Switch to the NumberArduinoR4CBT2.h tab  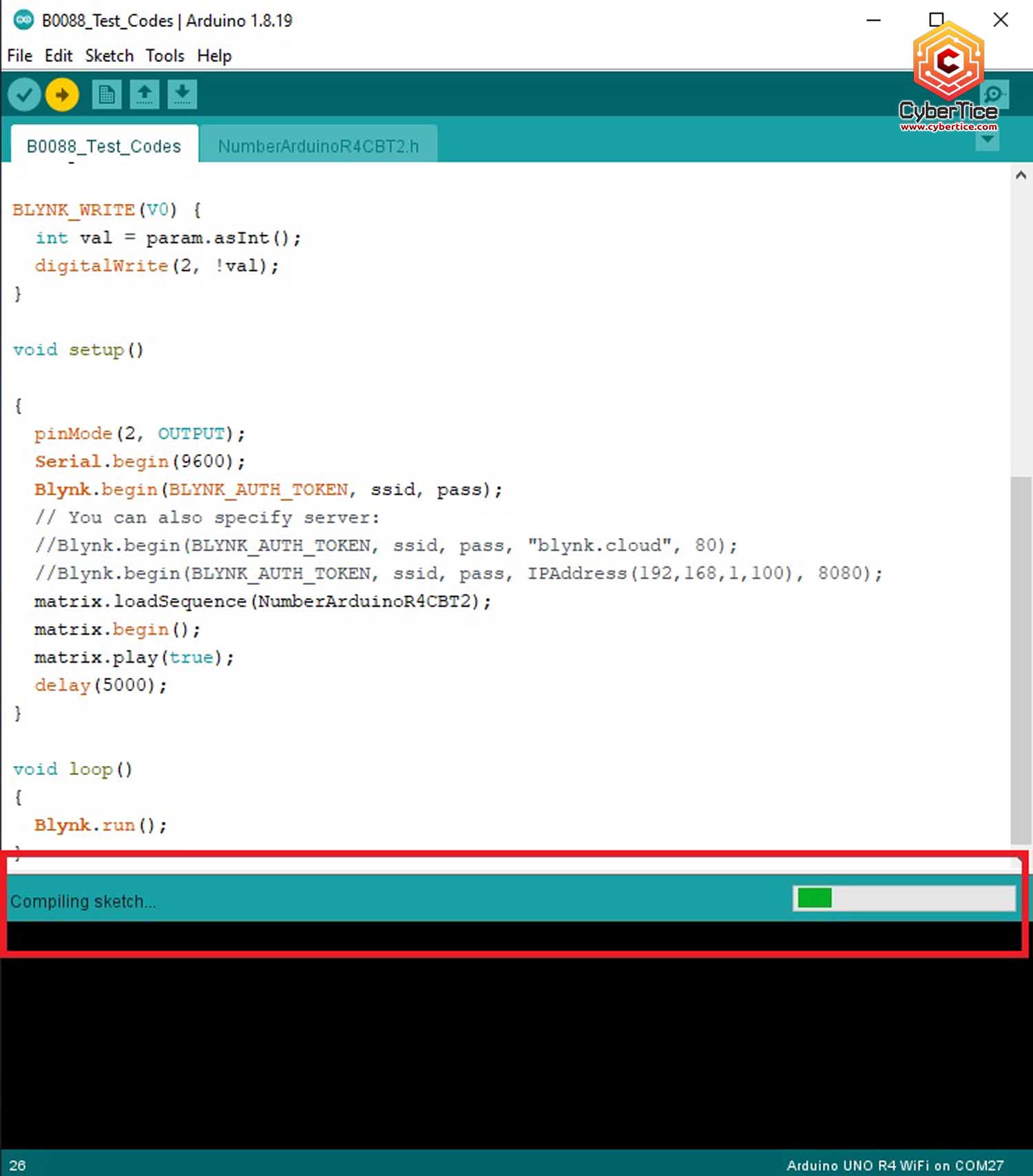(x=318, y=146)
